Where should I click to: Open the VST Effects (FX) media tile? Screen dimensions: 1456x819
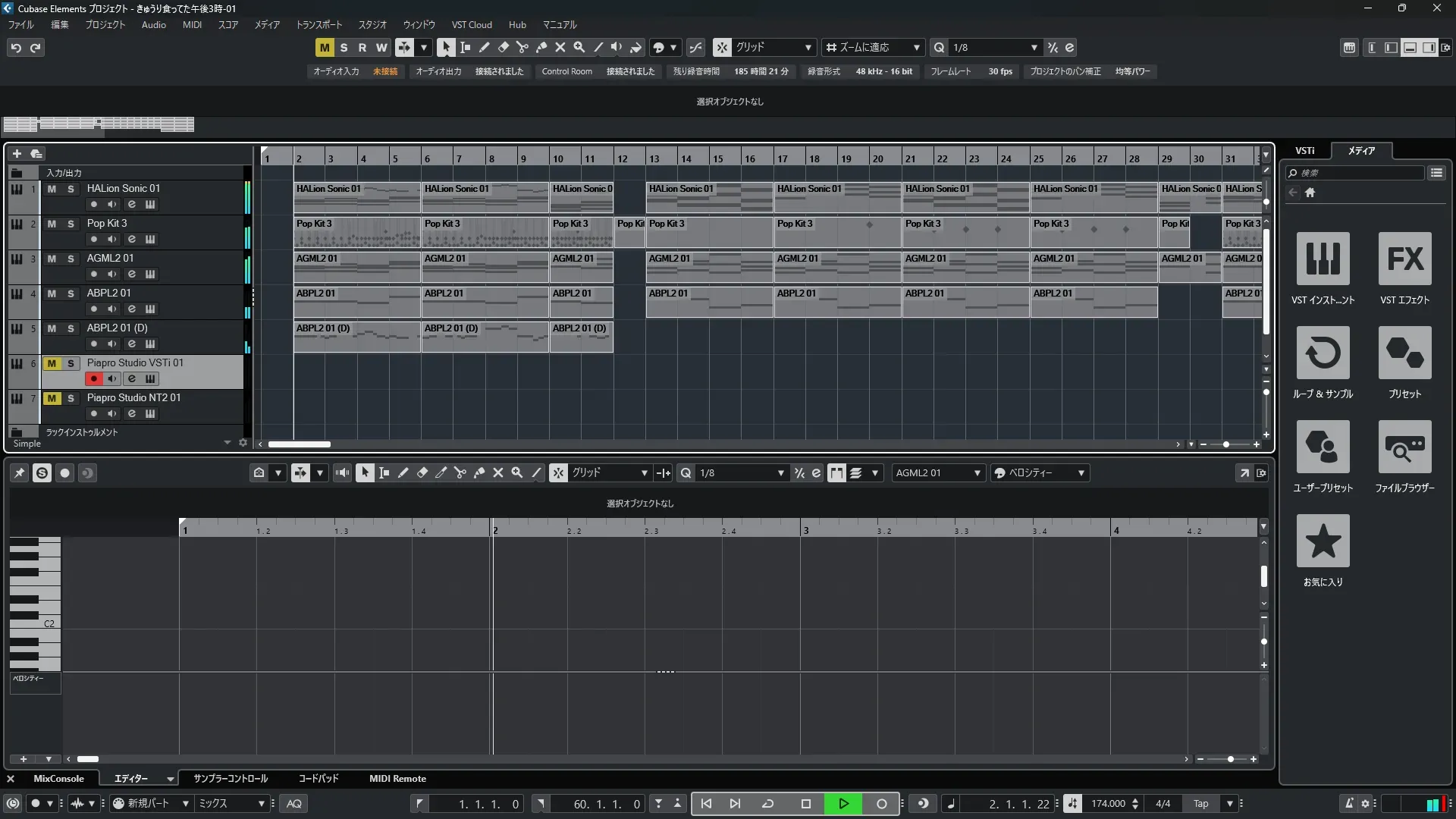coord(1404,259)
